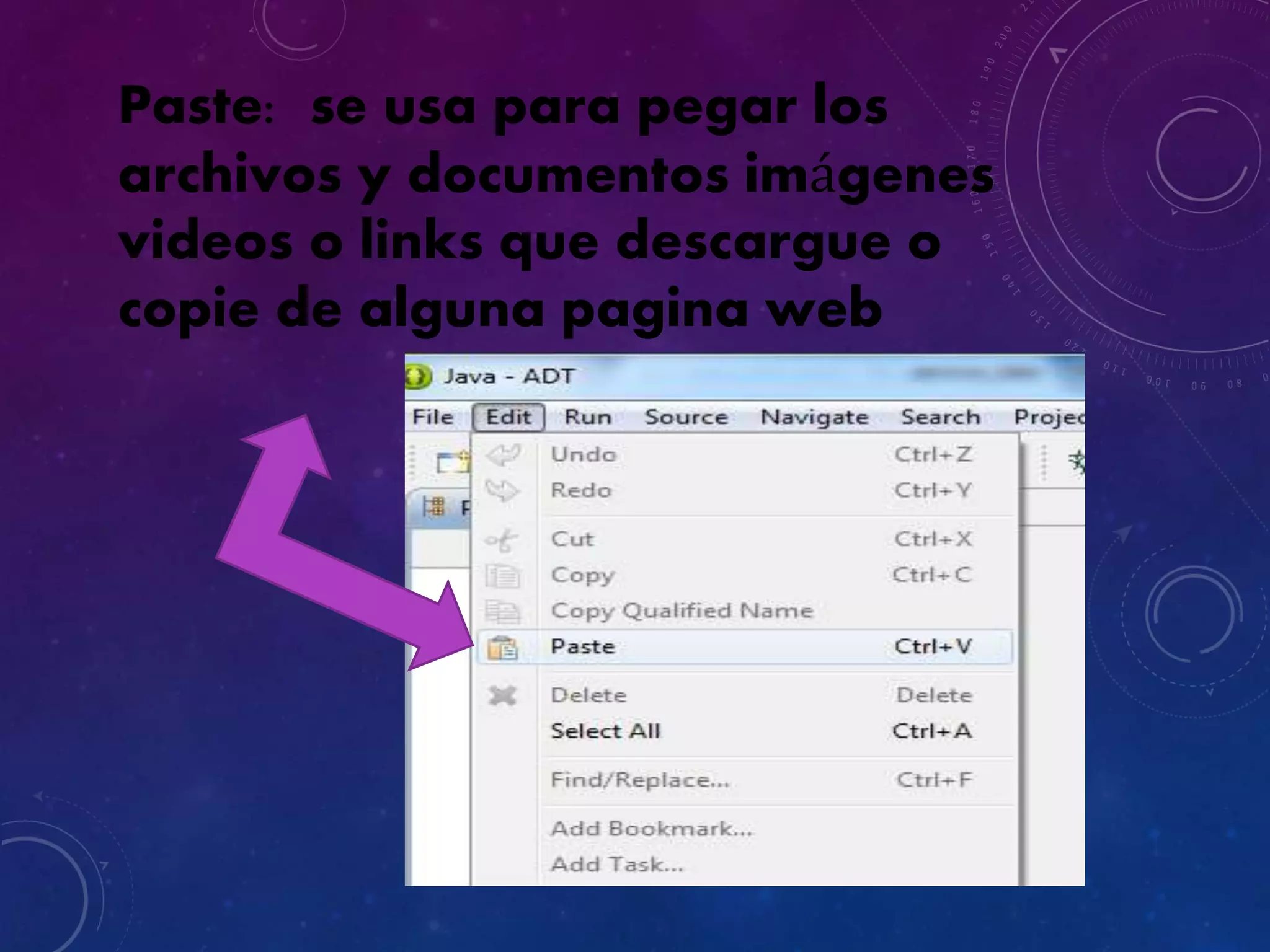The image size is (1270, 952).
Task: Click Copy in the Edit menu
Action: [745, 575]
